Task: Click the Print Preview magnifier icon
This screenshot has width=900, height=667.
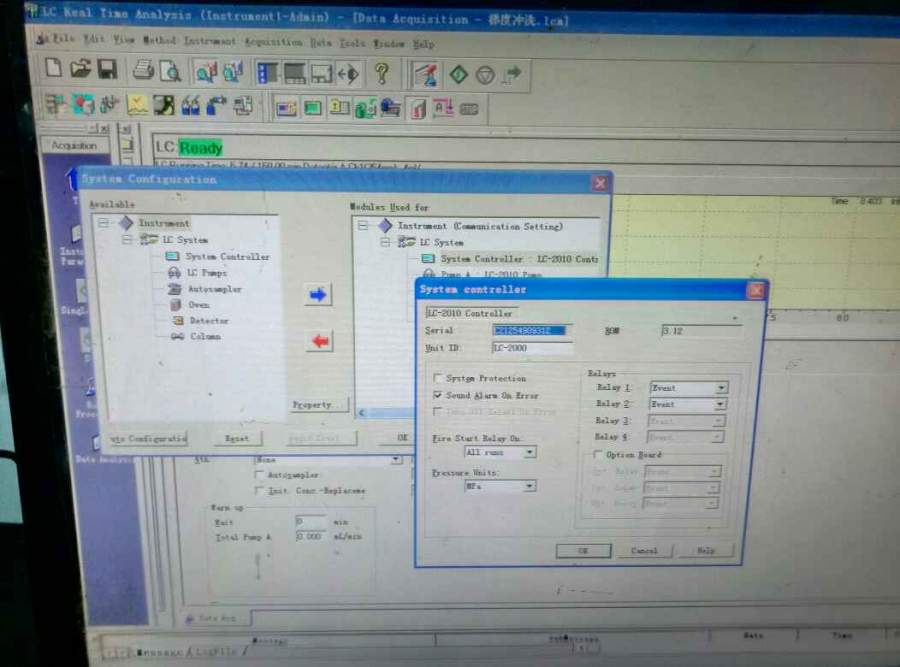Action: point(170,72)
